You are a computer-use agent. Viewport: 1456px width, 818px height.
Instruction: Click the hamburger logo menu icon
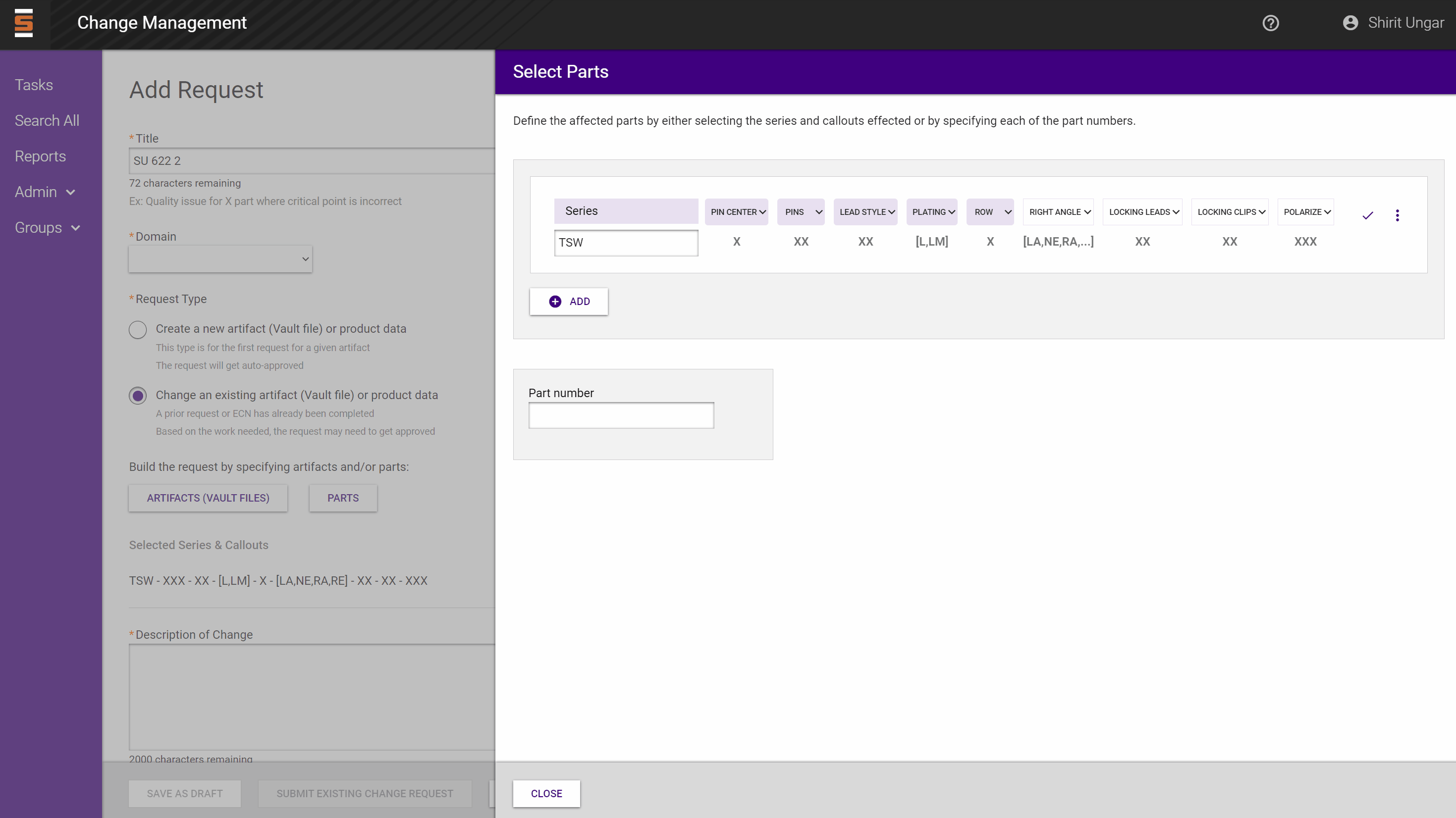pos(24,23)
